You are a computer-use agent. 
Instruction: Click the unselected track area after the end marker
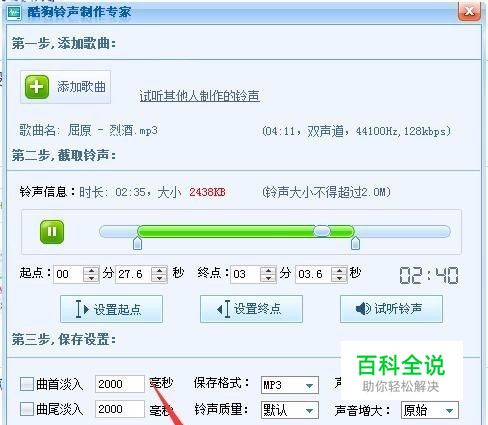403,231
